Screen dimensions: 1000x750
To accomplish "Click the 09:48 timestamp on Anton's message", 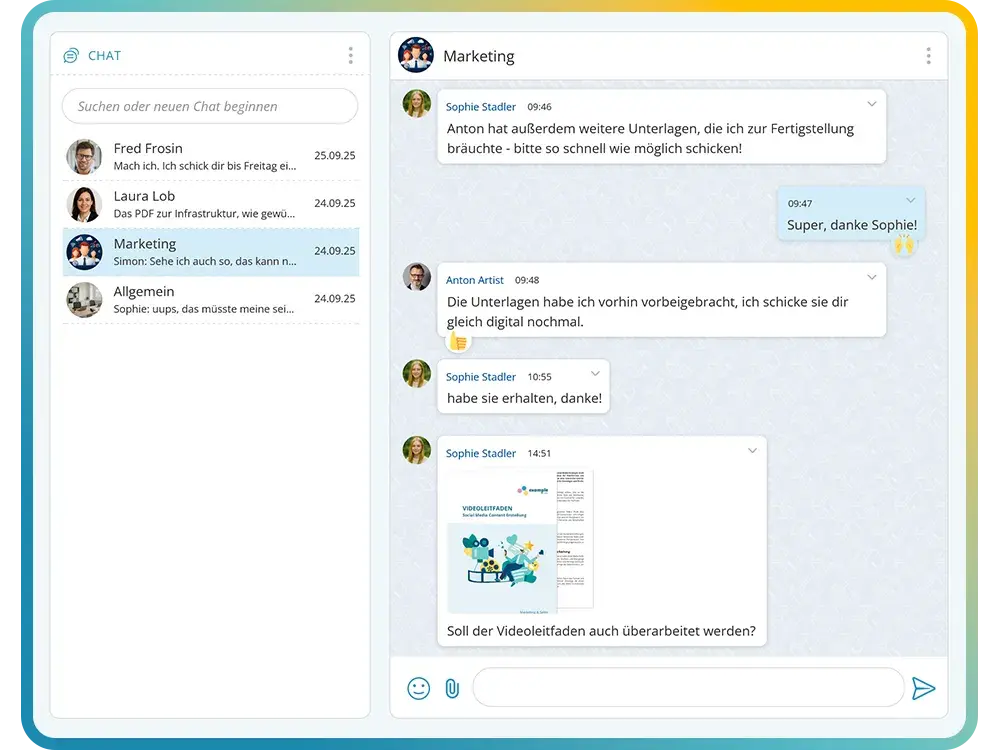I will [527, 280].
